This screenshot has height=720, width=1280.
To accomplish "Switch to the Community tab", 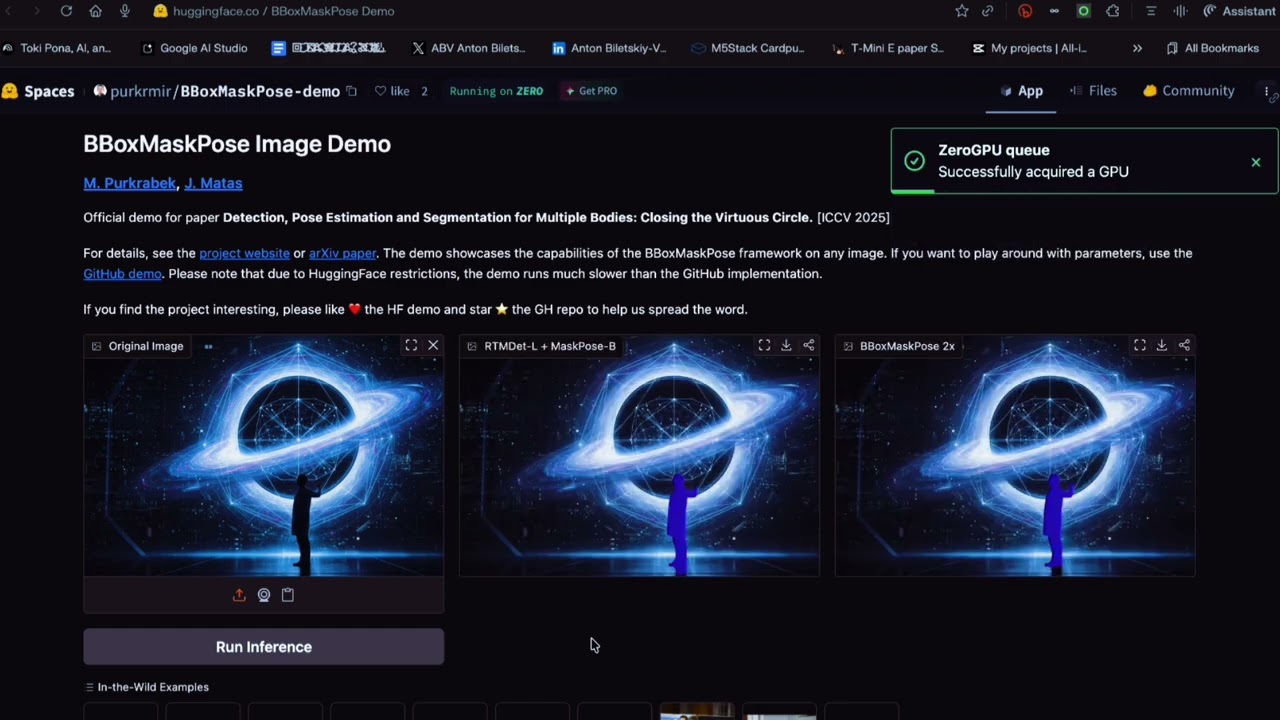I will click(x=1189, y=91).
